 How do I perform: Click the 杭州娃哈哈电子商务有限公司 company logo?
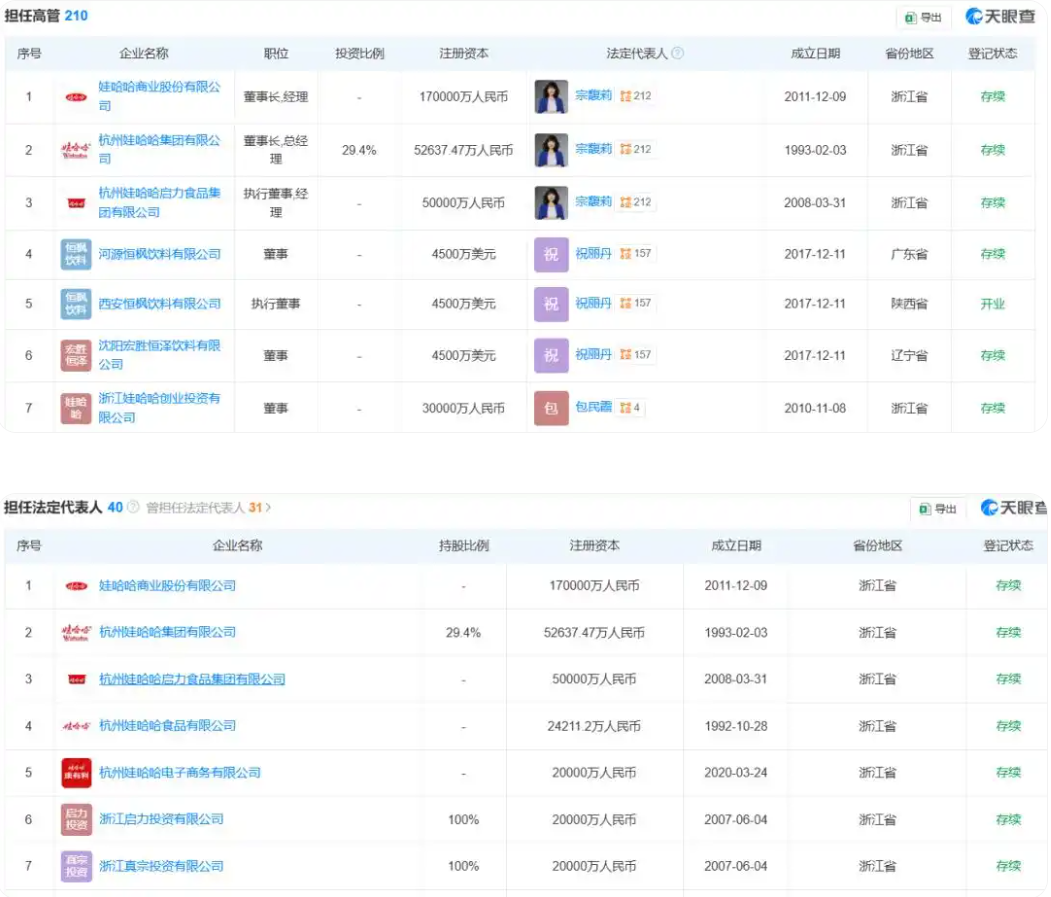pyautogui.click(x=76, y=773)
